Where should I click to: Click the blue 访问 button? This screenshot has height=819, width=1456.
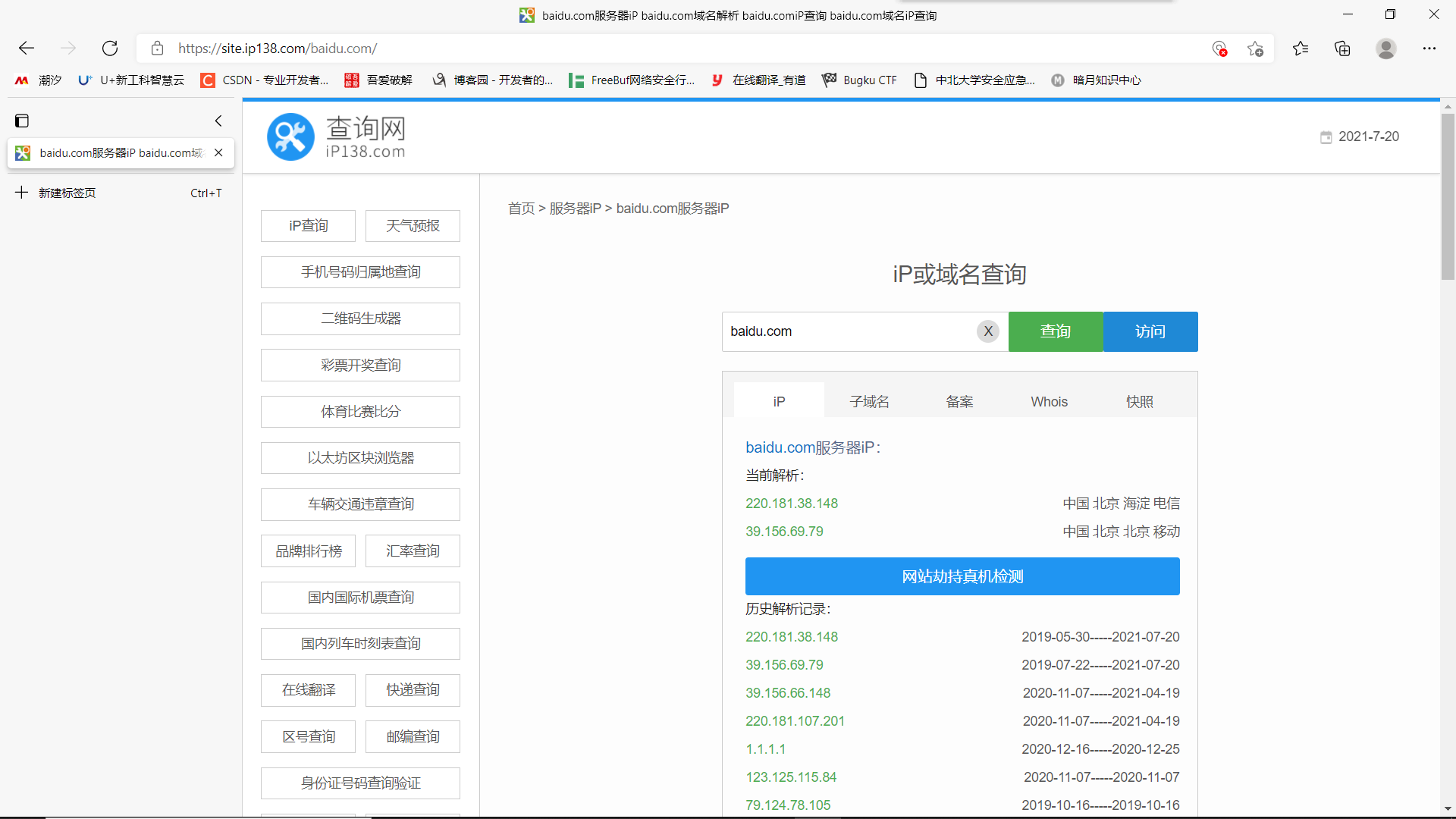(x=1150, y=331)
